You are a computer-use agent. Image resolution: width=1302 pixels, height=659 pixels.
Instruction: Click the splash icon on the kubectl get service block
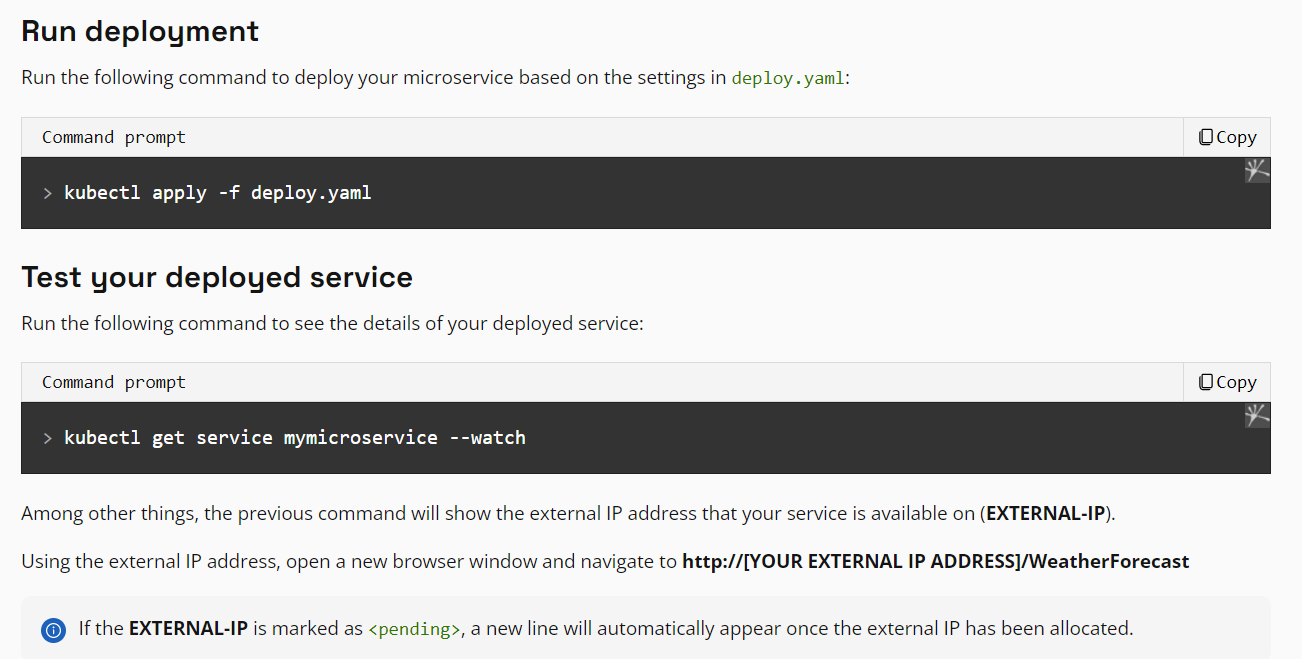click(1257, 415)
